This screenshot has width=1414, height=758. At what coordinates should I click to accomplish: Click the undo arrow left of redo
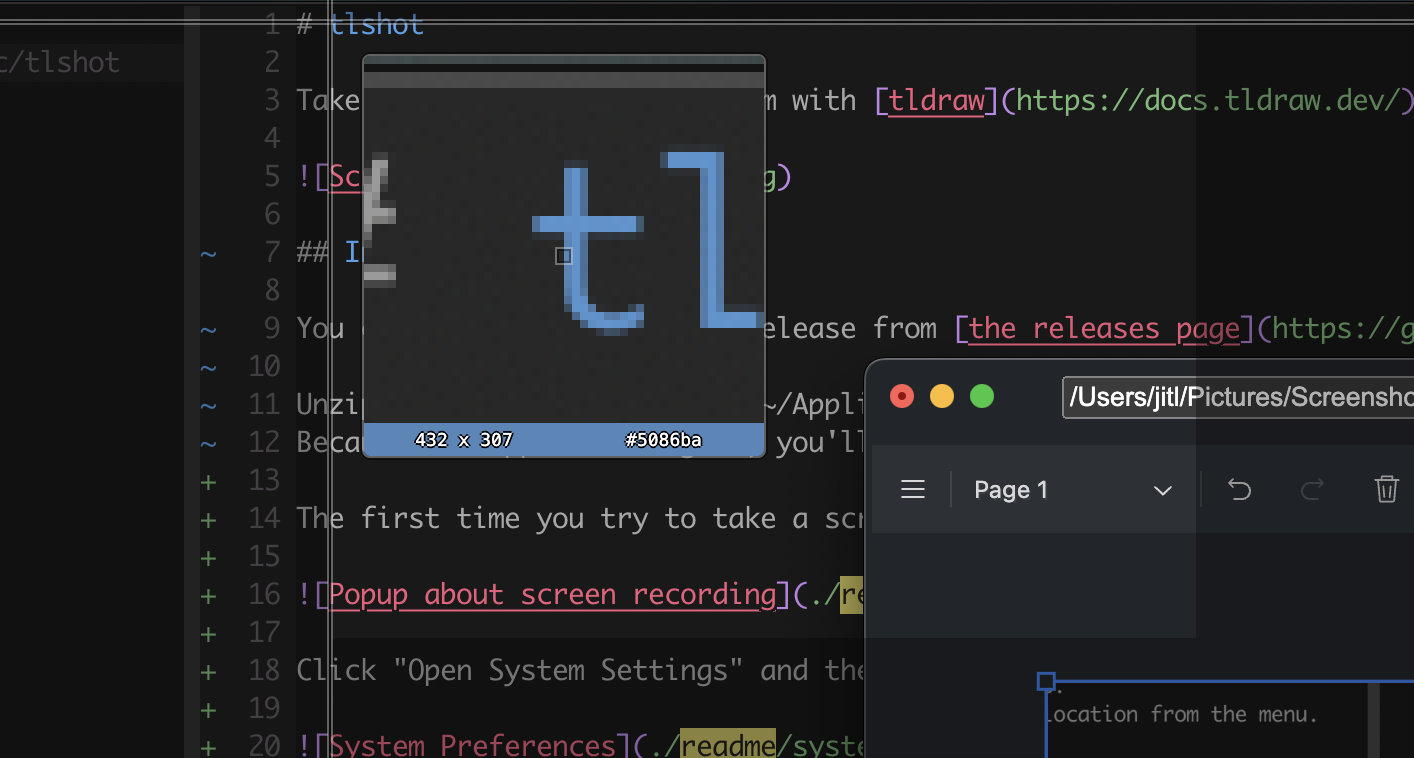(x=1239, y=490)
